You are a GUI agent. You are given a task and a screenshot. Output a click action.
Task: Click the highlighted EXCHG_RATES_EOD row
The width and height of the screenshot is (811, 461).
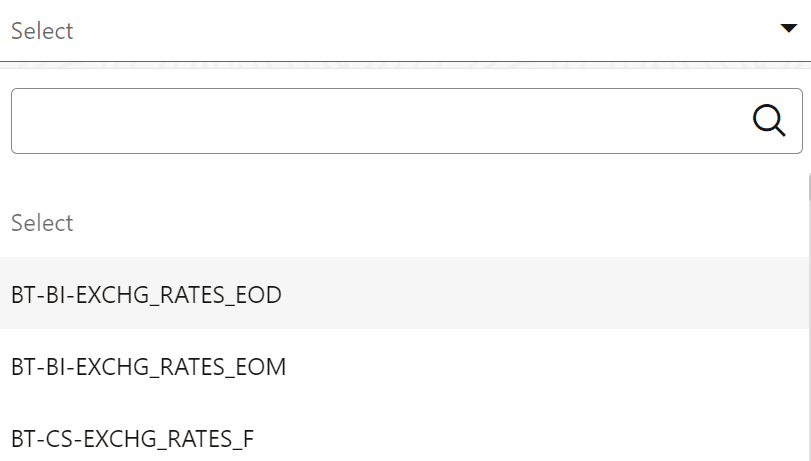pos(404,293)
